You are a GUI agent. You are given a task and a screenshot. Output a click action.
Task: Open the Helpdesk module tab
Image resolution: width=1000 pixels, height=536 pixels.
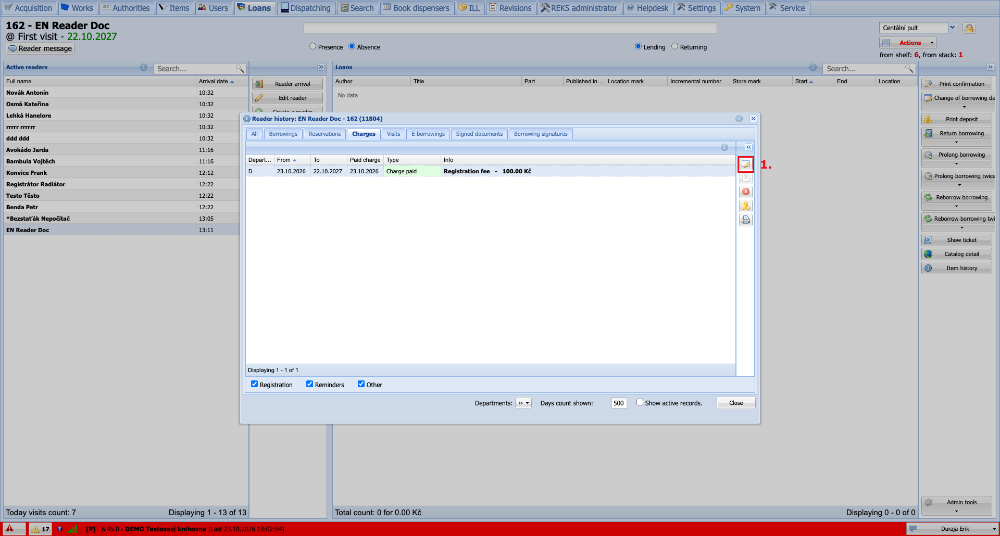(x=646, y=8)
